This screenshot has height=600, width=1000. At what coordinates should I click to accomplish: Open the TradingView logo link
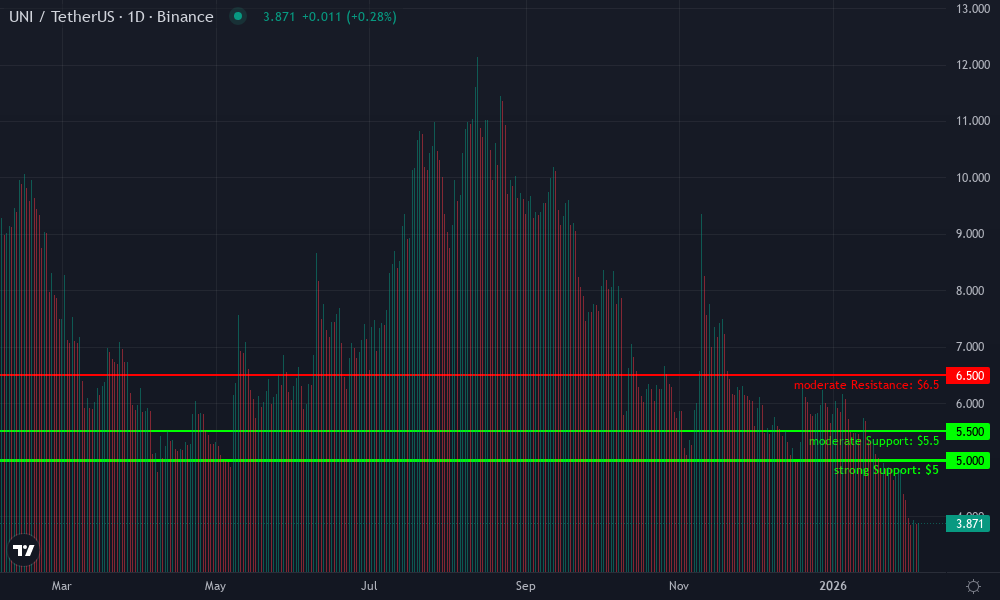(24, 550)
